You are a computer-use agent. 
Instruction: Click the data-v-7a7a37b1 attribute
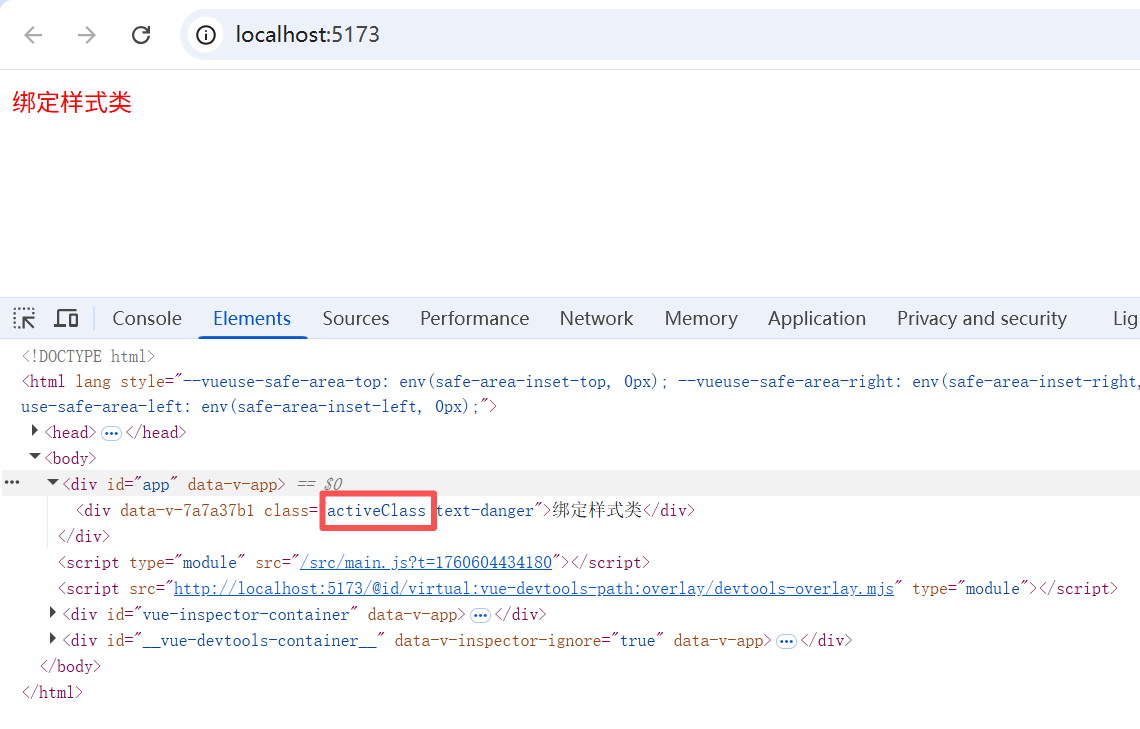(x=187, y=511)
